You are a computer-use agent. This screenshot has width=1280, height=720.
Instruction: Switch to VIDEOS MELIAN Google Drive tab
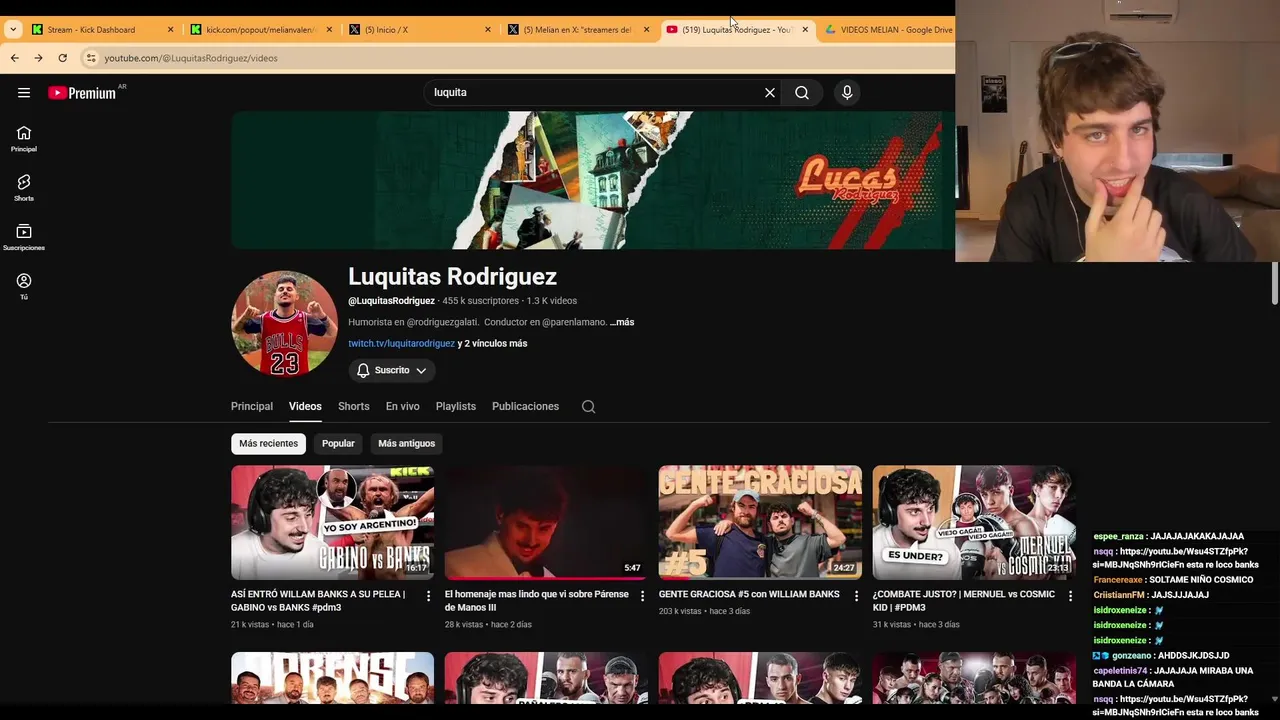(888, 30)
